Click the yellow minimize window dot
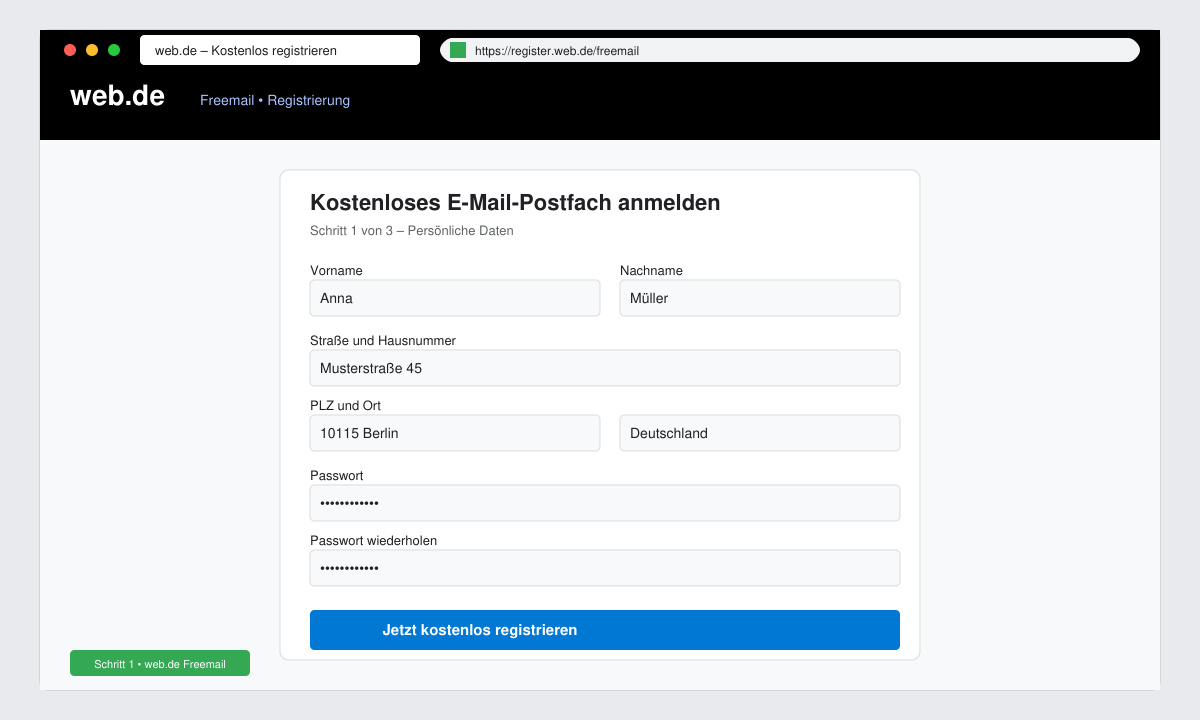 tap(92, 50)
